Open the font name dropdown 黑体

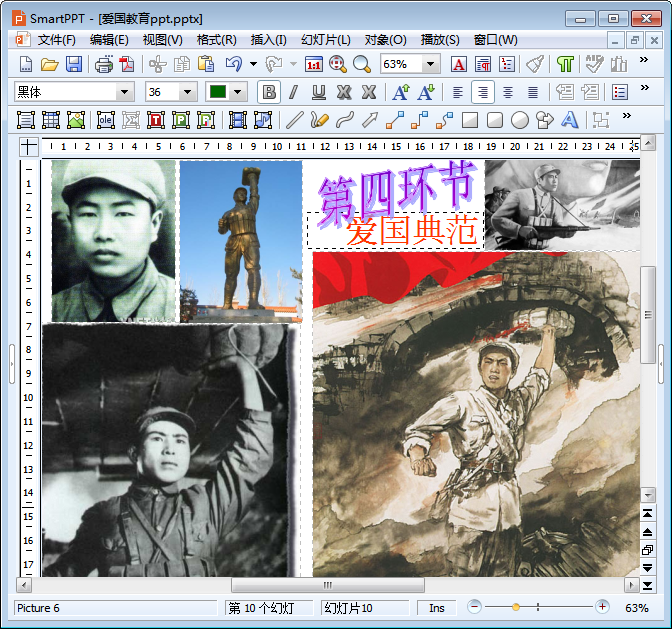pos(124,92)
